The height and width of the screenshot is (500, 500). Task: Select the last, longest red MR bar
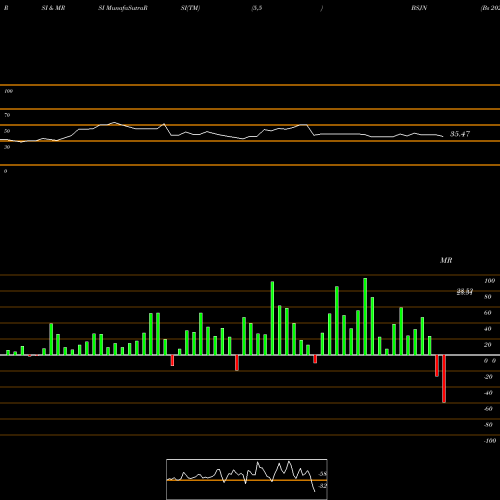[444, 379]
